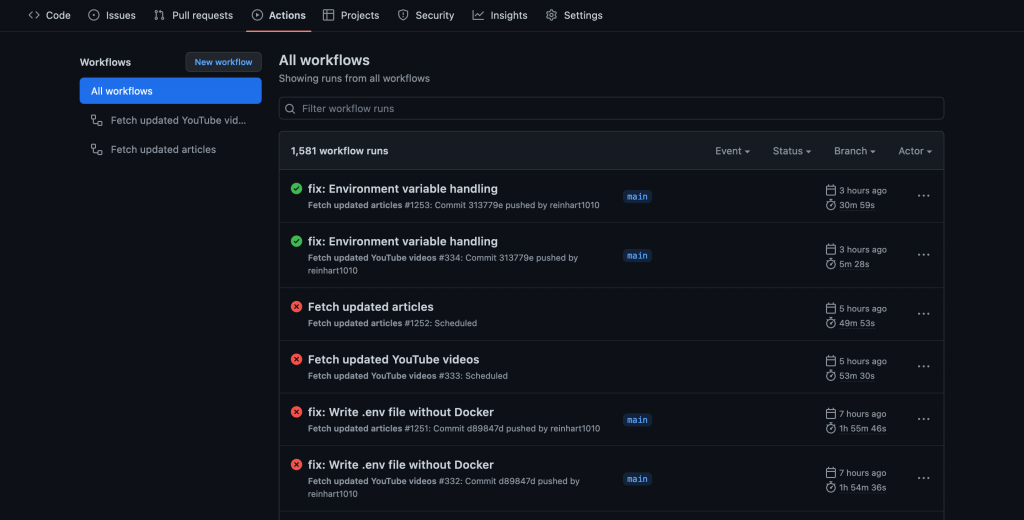Open the Actor filter dropdown
The width and height of the screenshot is (1024, 520).
[x=914, y=151]
